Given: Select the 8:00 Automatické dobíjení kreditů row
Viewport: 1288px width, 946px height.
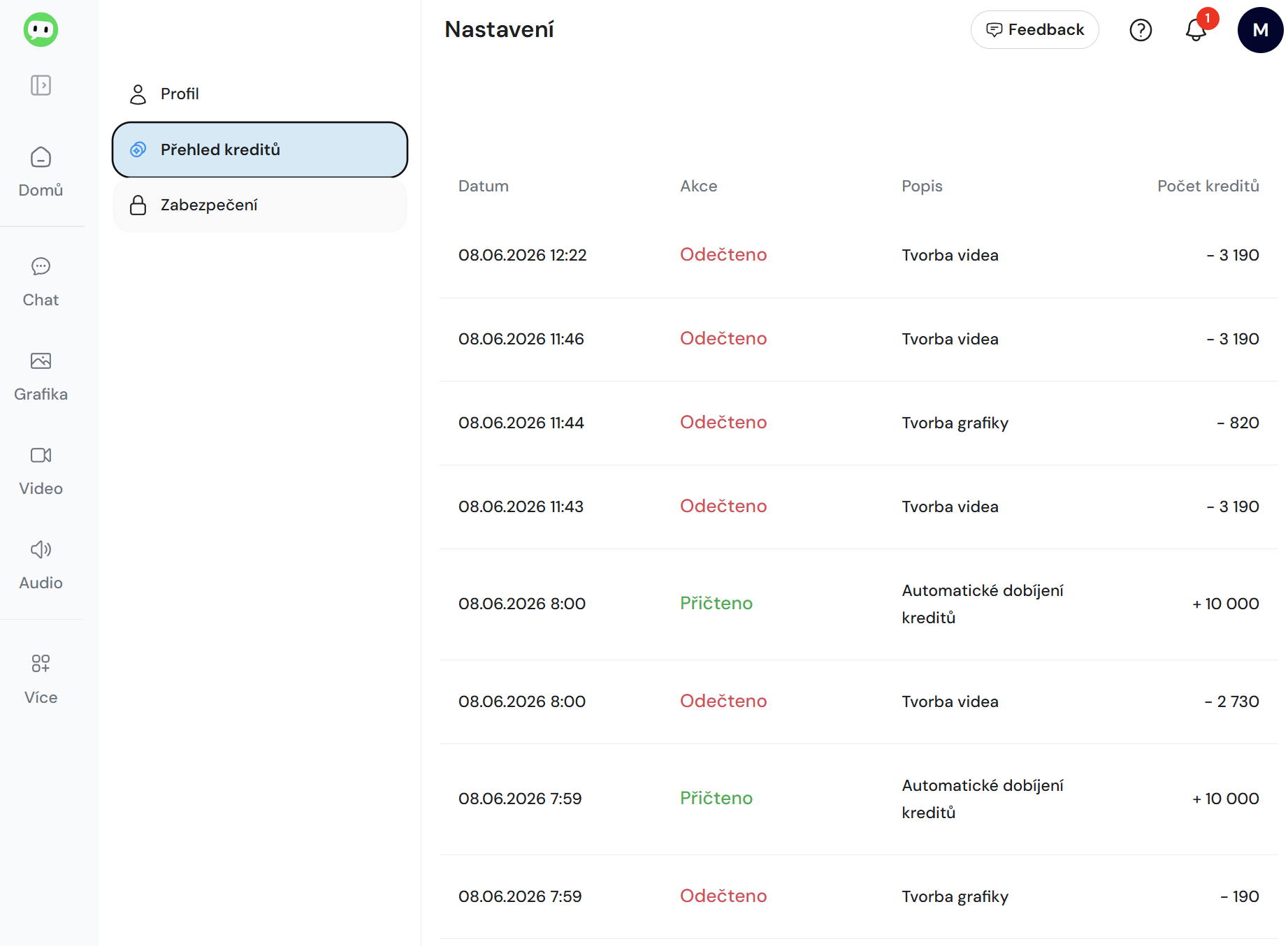Looking at the screenshot, I should 859,604.
